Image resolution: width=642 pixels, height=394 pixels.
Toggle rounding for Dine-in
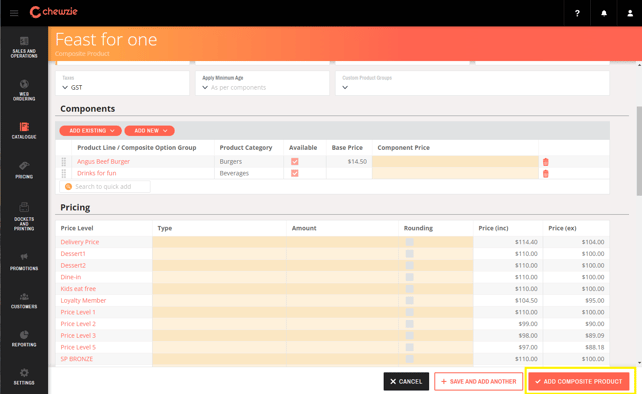[x=409, y=277]
